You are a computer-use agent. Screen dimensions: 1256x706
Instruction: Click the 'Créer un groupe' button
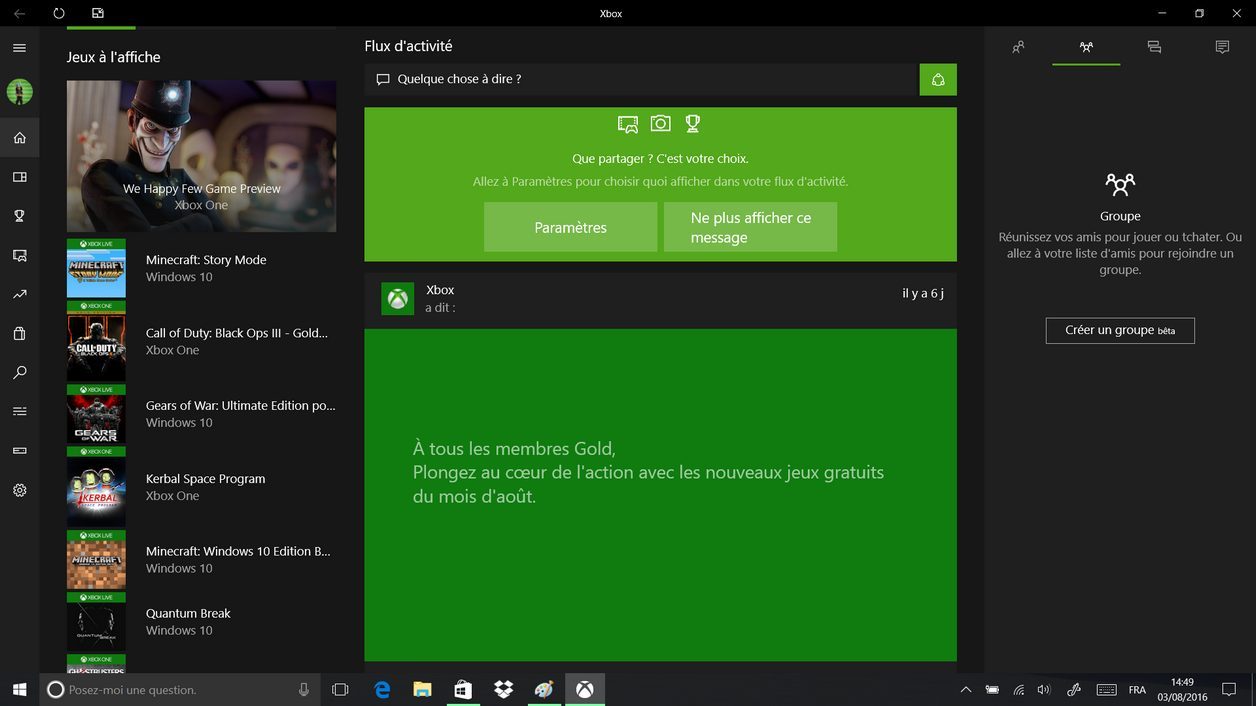(x=1120, y=330)
